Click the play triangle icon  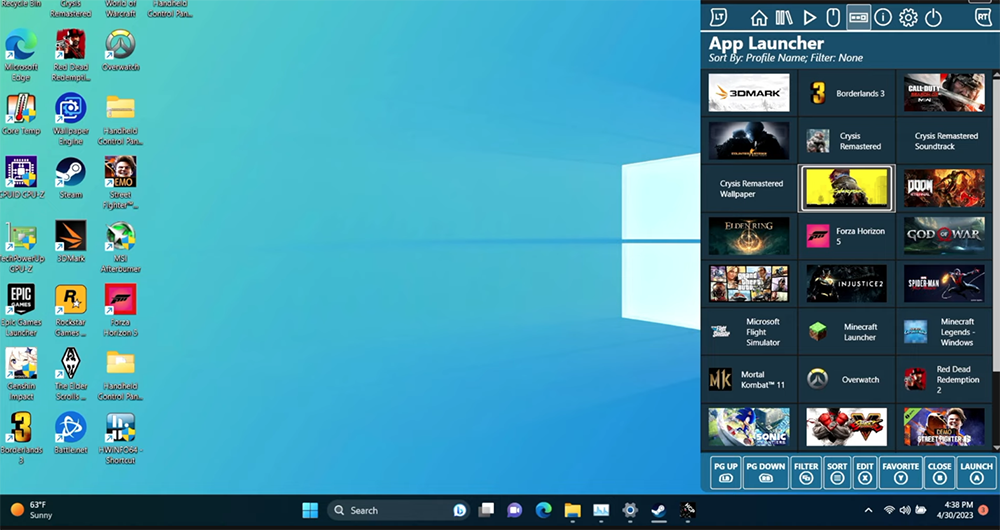[810, 18]
